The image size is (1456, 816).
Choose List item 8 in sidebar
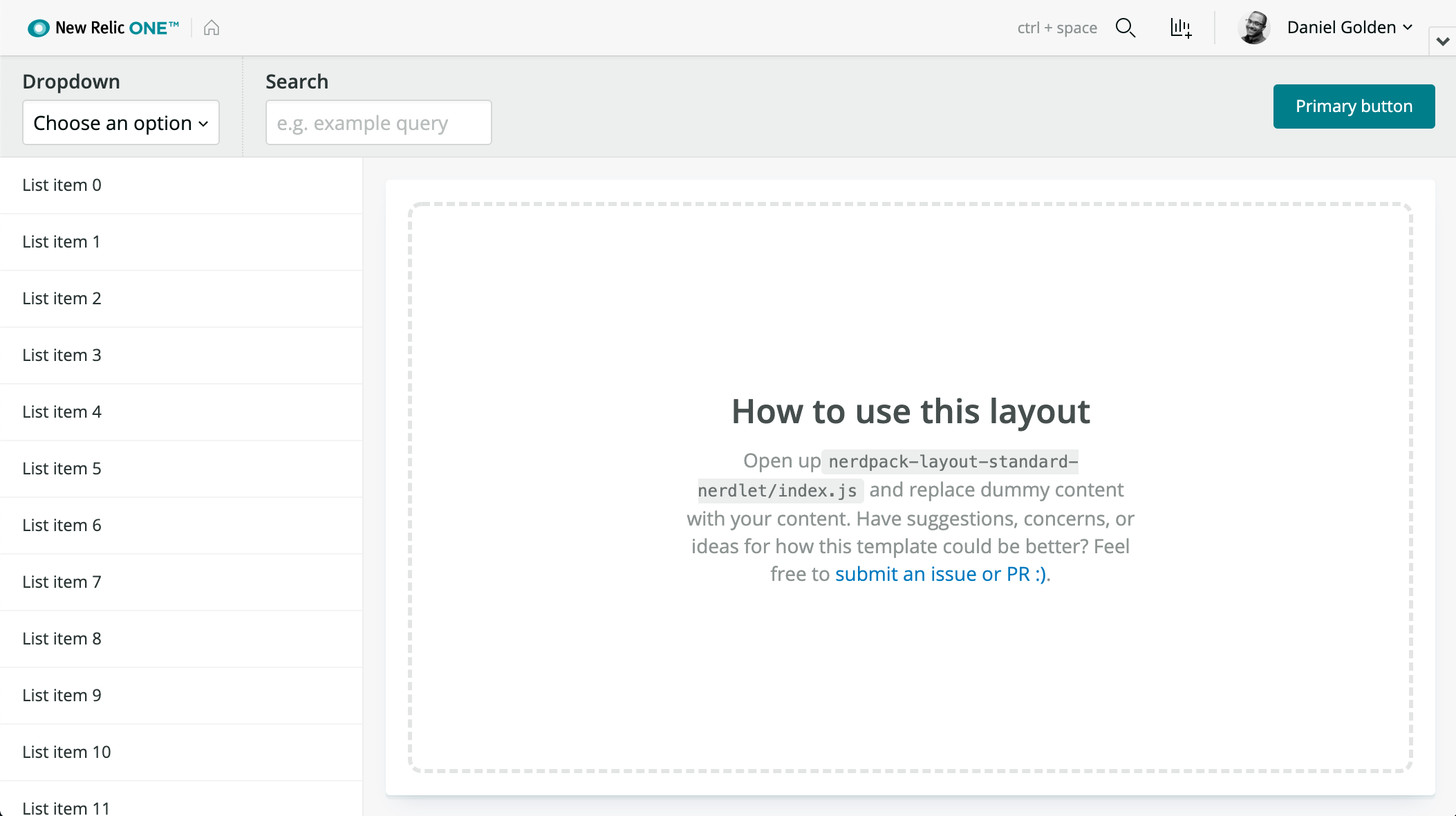tap(62, 639)
